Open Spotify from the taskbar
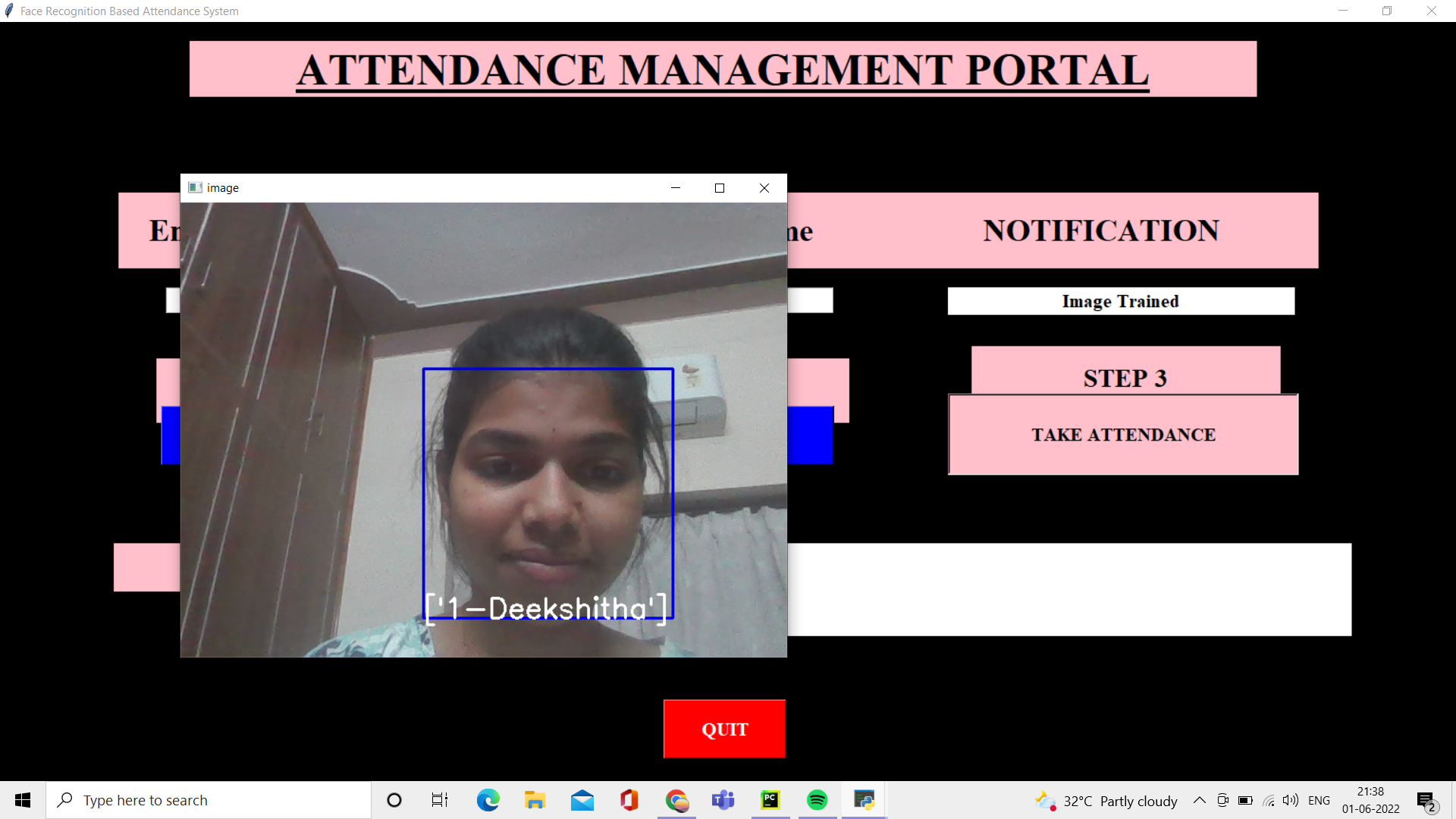Screen dimensions: 1456x819 point(817,800)
